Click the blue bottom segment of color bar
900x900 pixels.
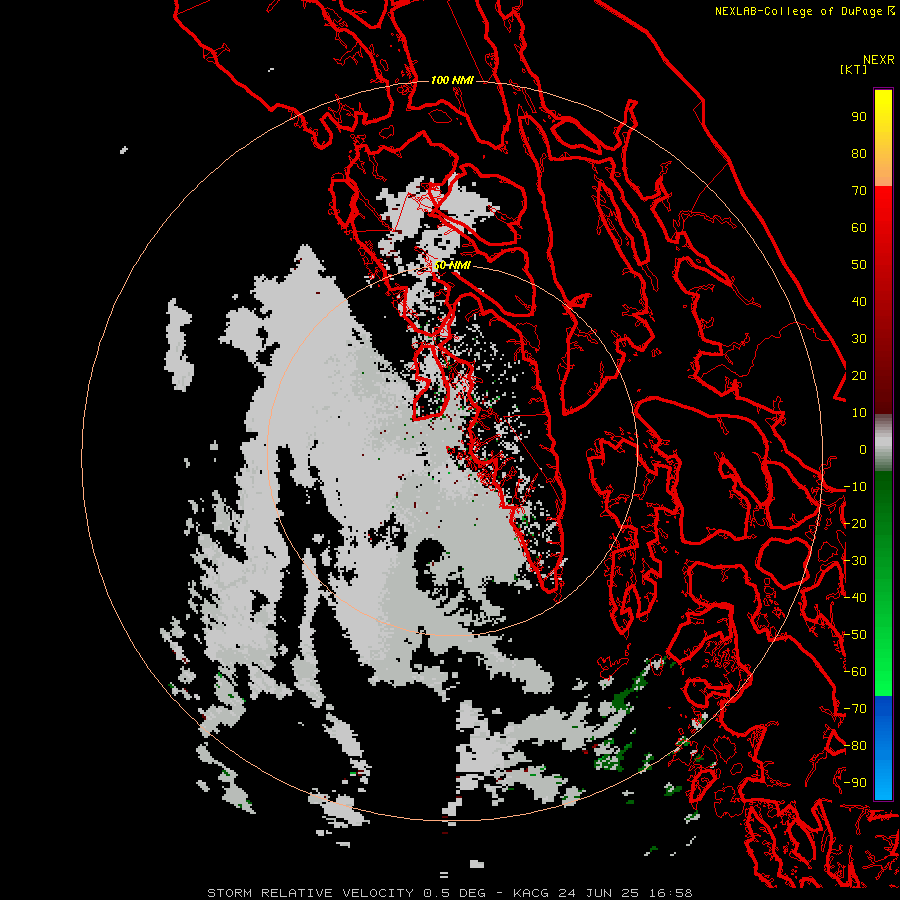883,748
